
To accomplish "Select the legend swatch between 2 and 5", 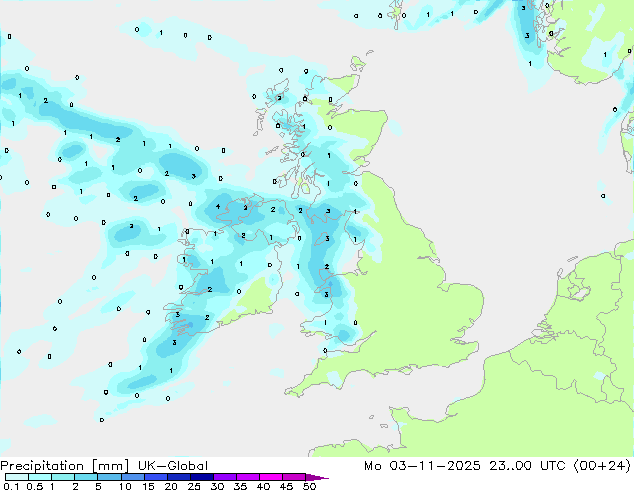I will [86, 477].
